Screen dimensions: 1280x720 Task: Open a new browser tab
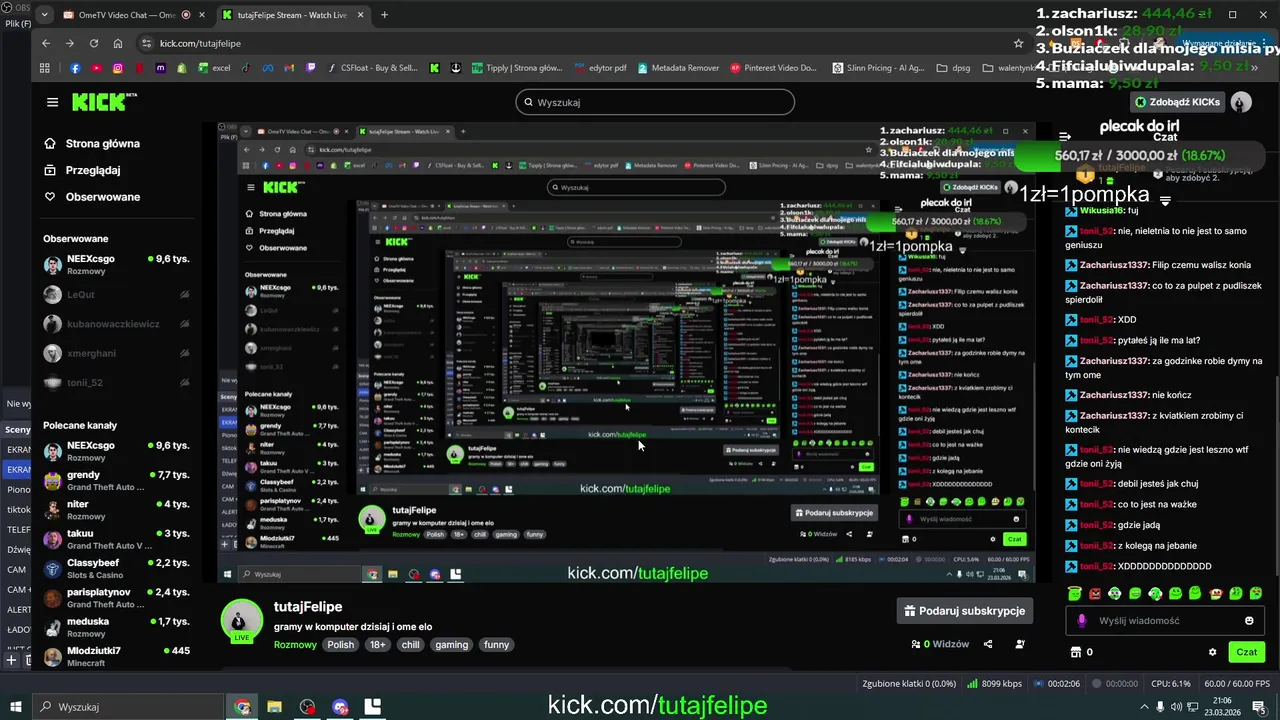click(384, 15)
